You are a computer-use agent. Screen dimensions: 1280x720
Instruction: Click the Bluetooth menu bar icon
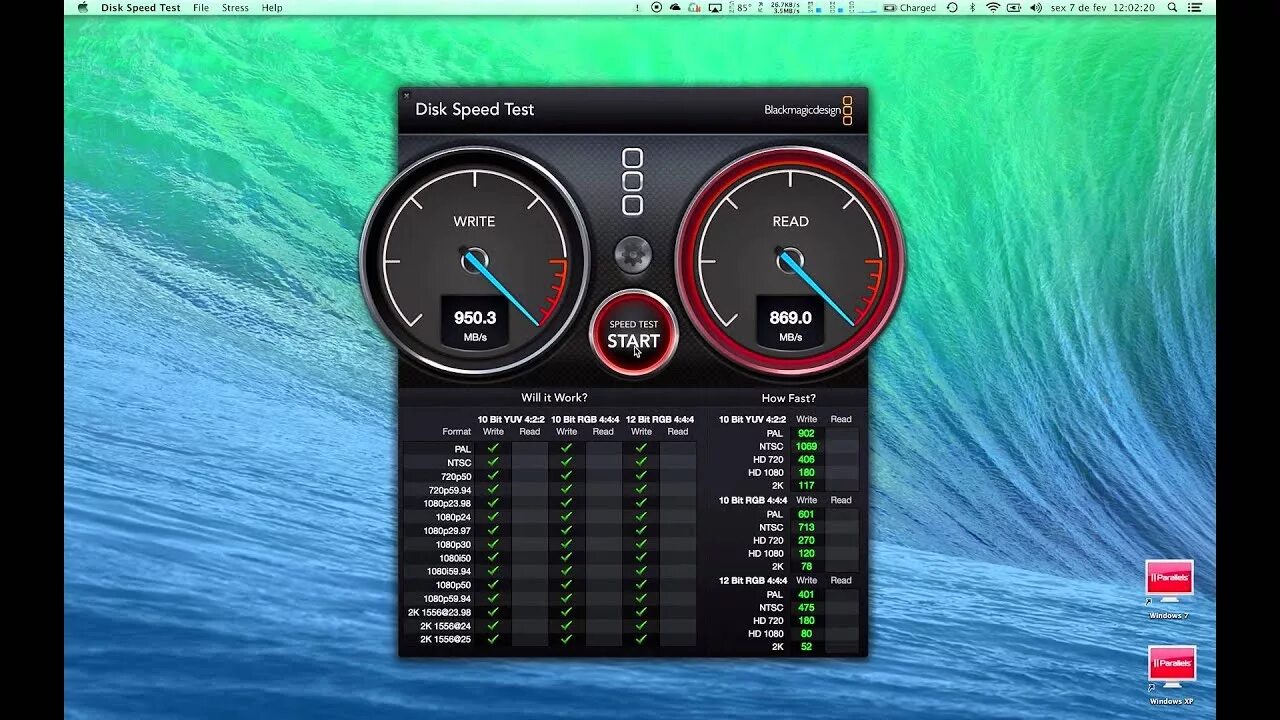[972, 7]
